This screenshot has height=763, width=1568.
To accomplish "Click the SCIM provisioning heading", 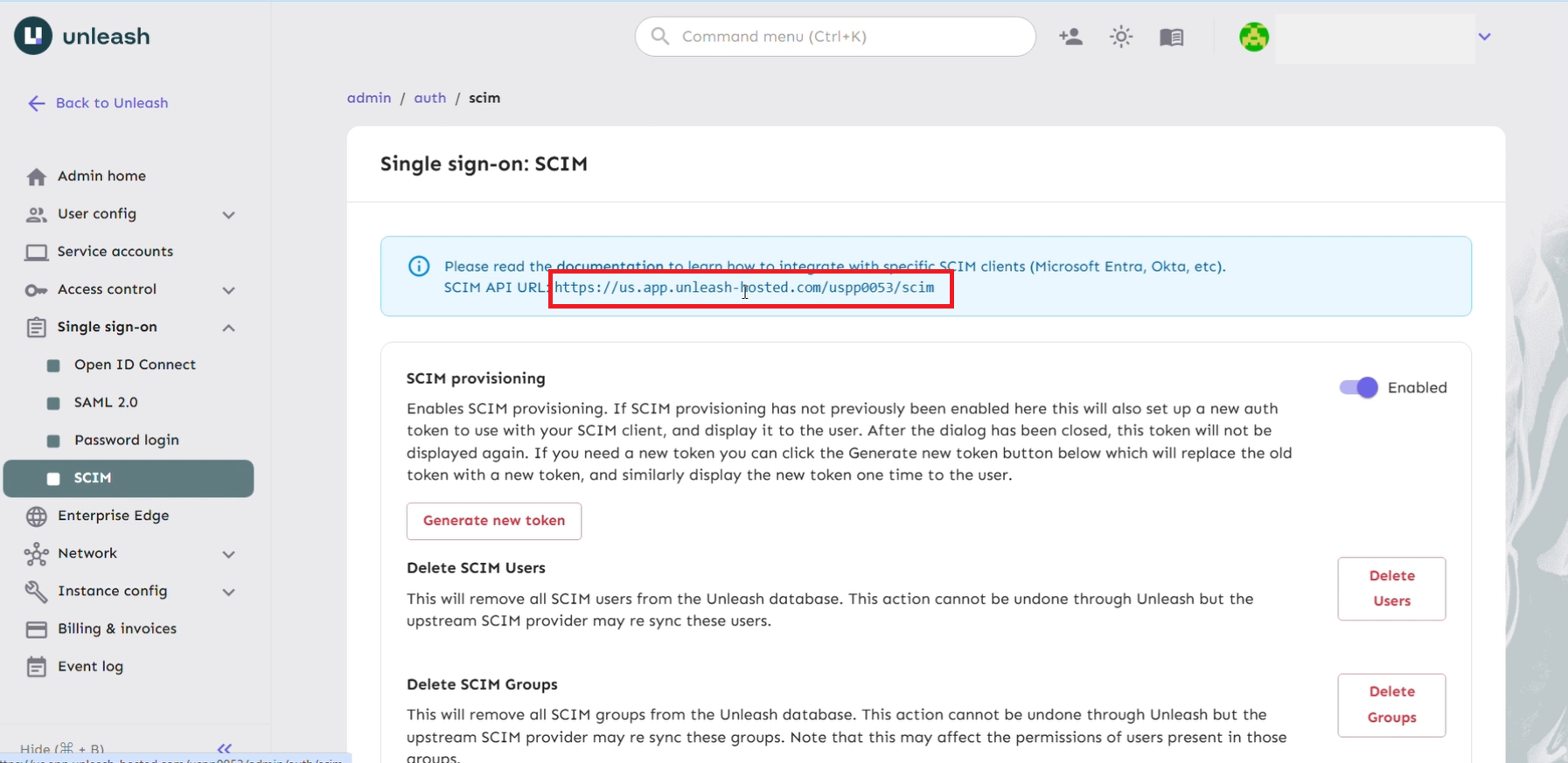I will (476, 378).
